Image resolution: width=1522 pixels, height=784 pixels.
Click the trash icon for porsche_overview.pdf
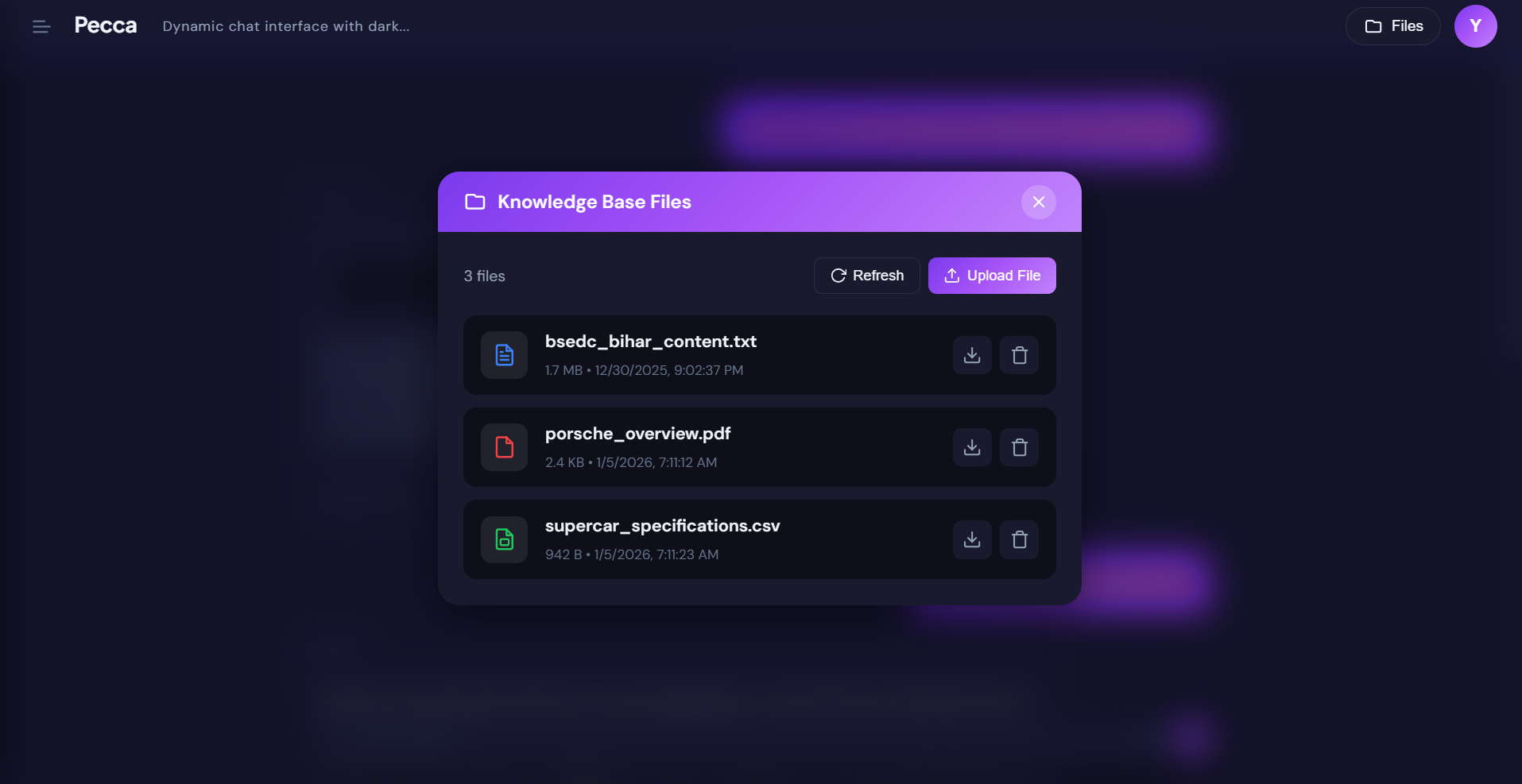(1020, 447)
